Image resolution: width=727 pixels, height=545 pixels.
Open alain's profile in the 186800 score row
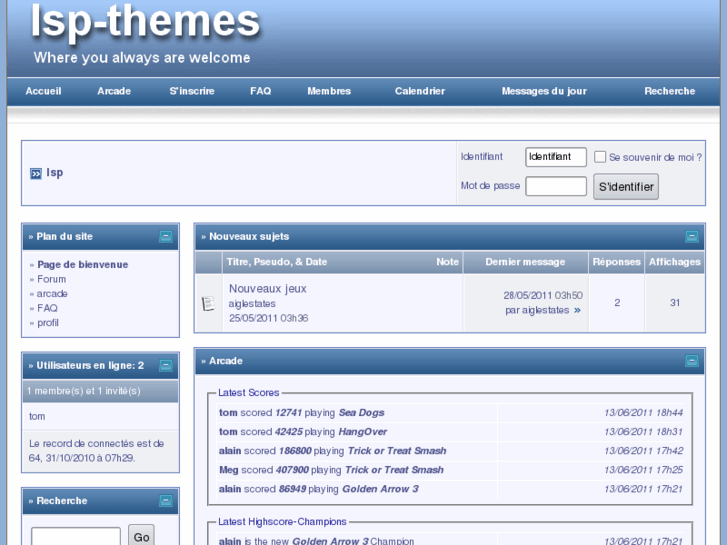click(x=230, y=451)
